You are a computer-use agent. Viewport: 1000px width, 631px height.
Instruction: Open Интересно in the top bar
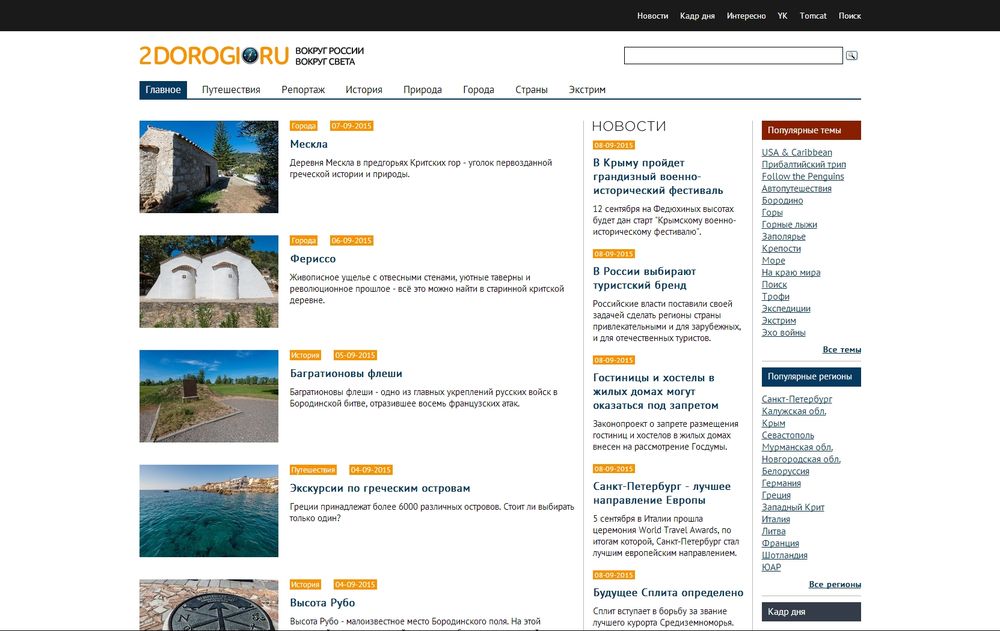[746, 16]
